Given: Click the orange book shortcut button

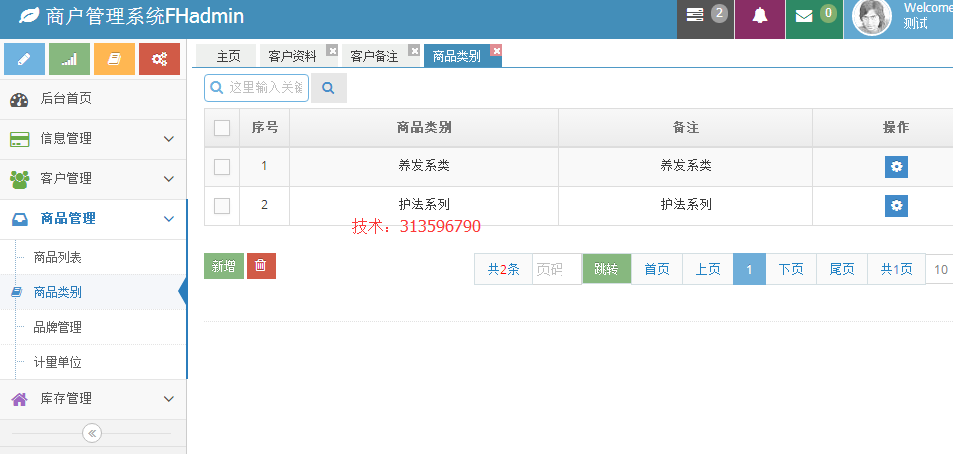Looking at the screenshot, I should click(114, 59).
